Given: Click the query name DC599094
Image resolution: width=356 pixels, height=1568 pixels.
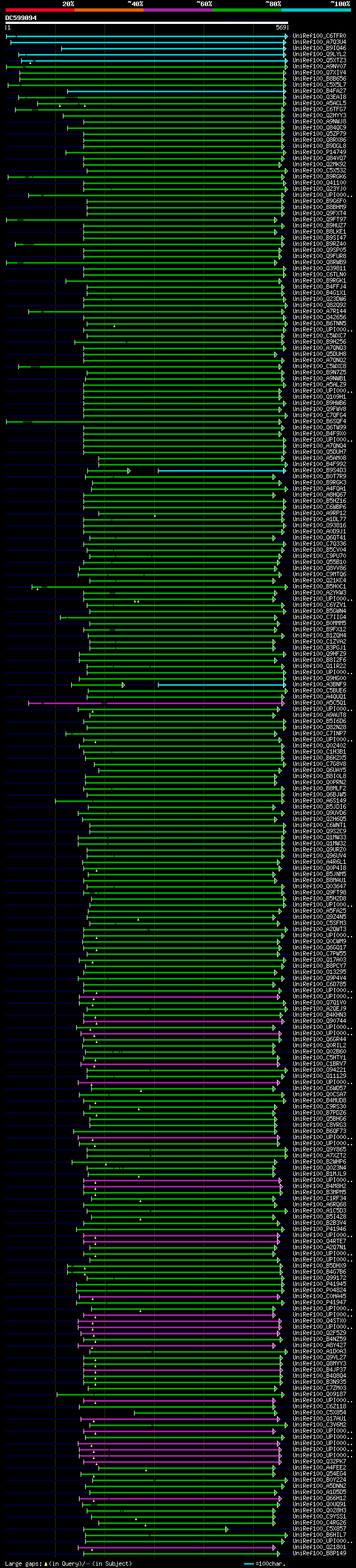Looking at the screenshot, I should 21,18.
